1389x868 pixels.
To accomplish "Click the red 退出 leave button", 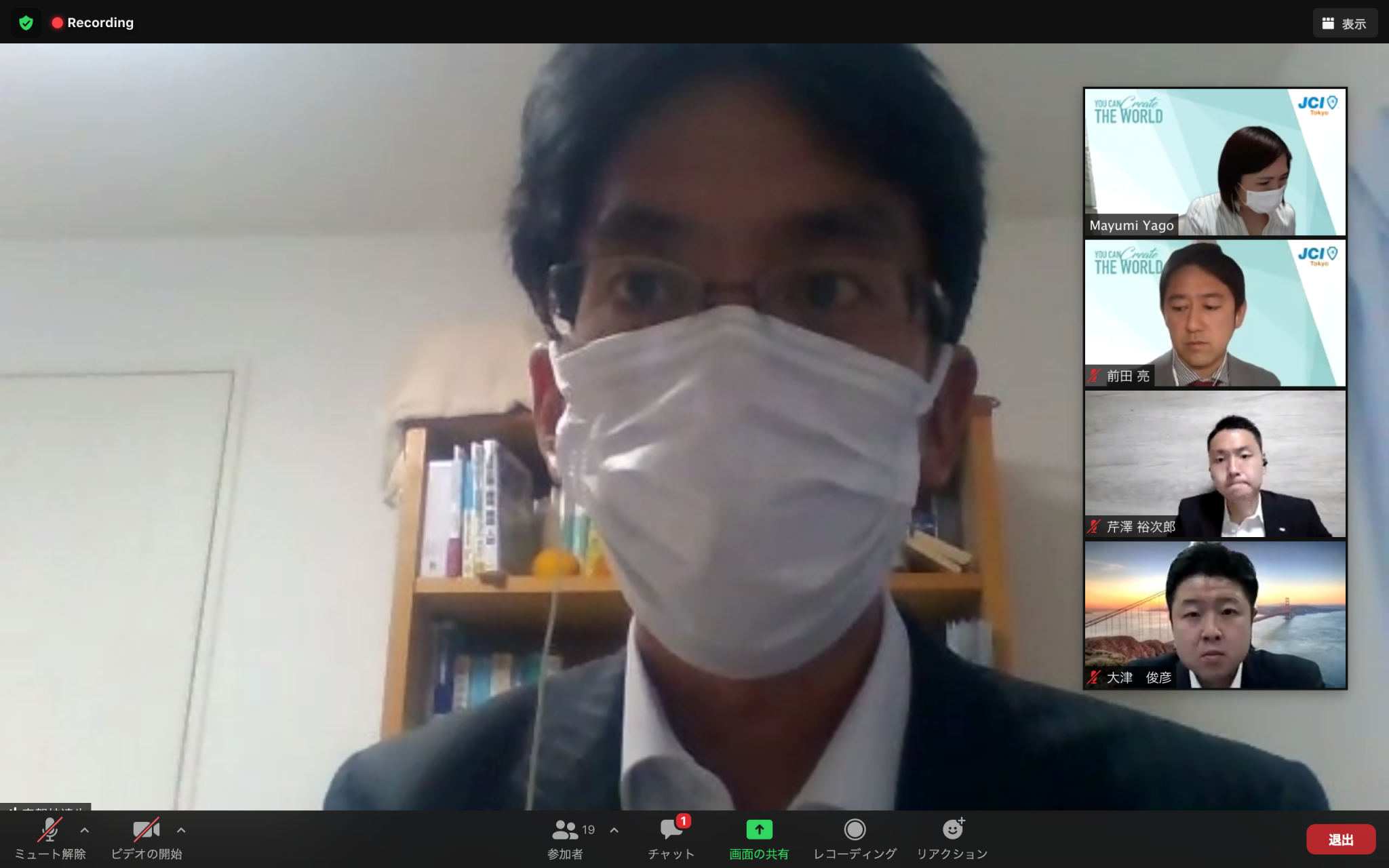I will pos(1340,840).
